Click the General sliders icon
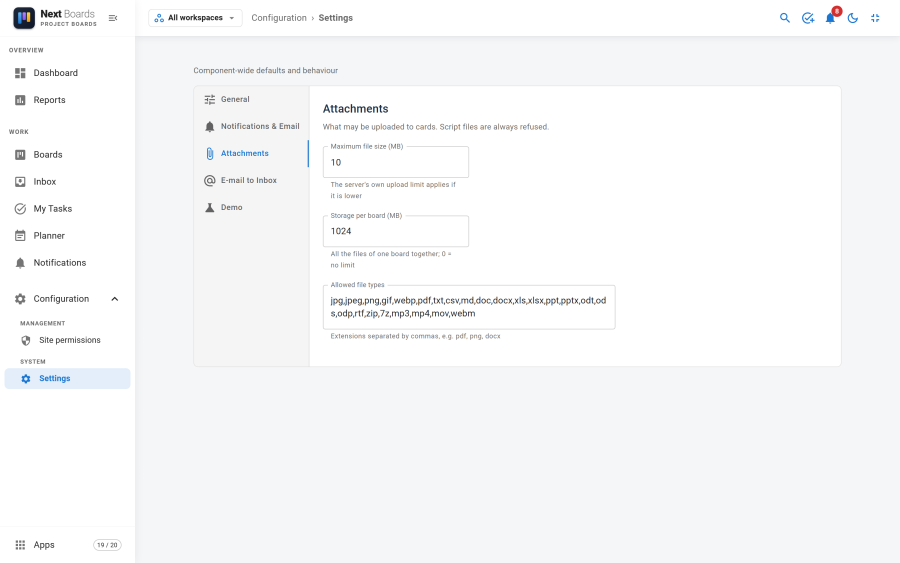The image size is (900, 563). [210, 99]
